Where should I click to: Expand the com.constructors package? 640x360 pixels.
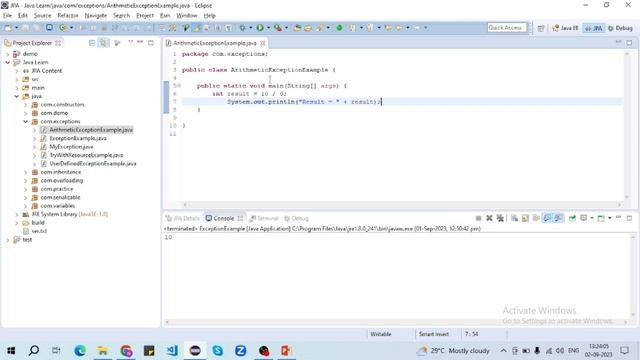tap(25, 105)
